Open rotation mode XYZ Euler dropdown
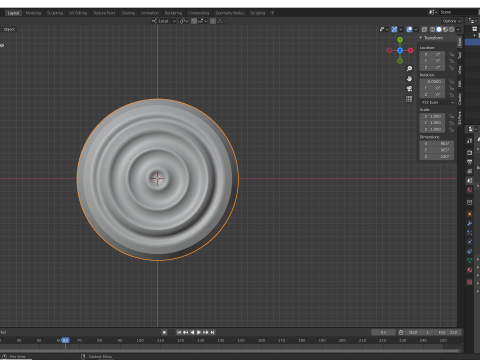Image resolution: width=480 pixels, height=360 pixels. 437,102
